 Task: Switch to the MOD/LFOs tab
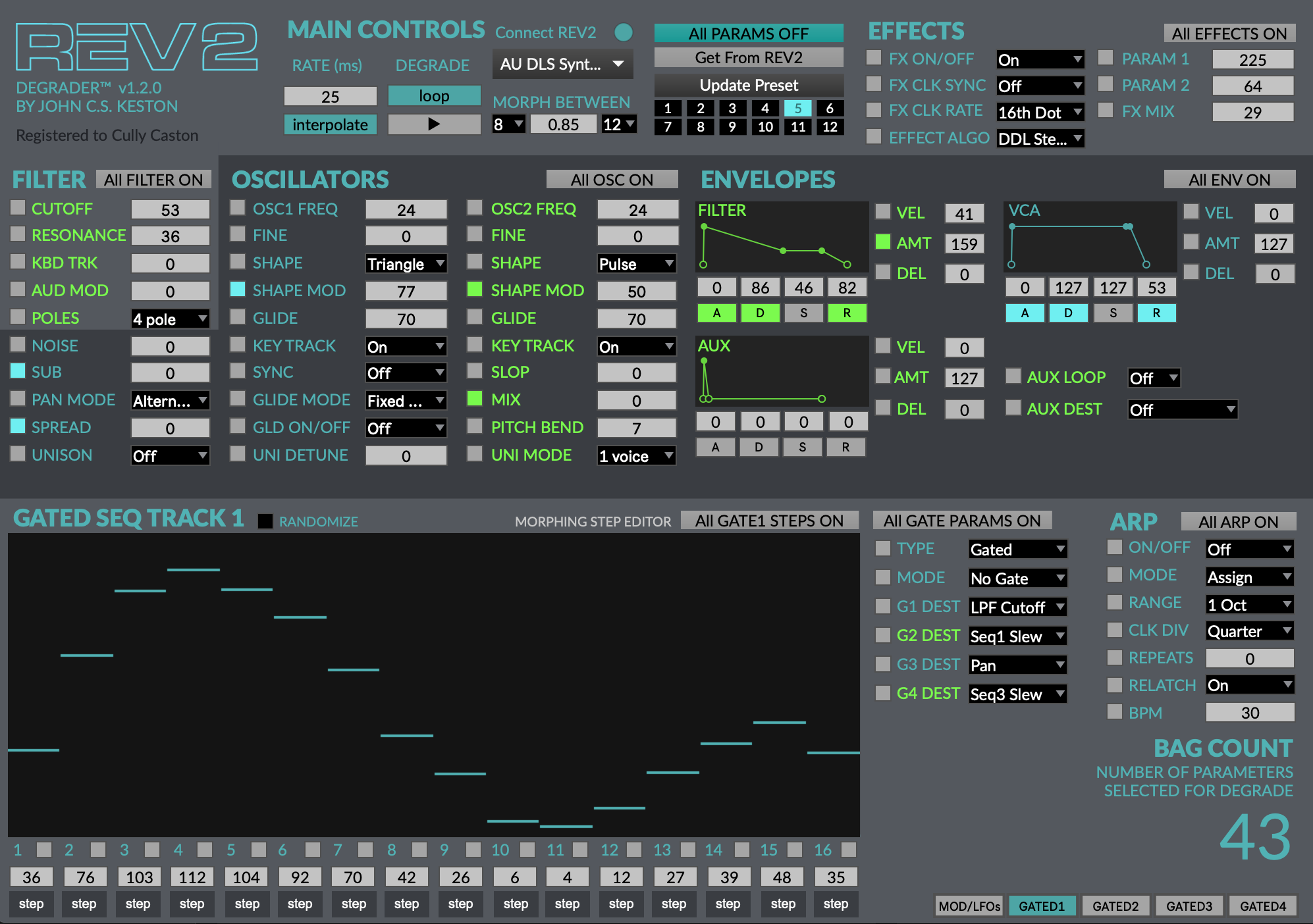point(969,906)
